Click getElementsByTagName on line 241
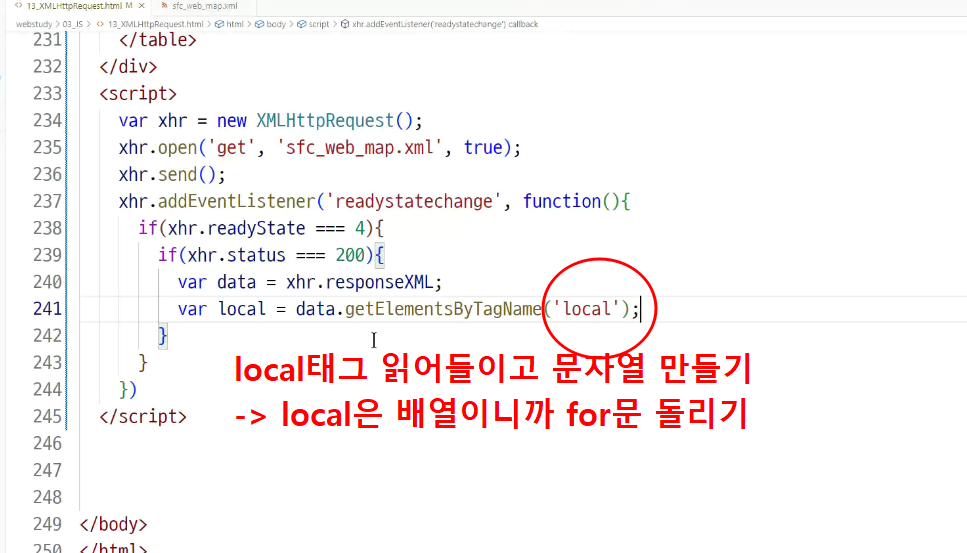 [443, 309]
